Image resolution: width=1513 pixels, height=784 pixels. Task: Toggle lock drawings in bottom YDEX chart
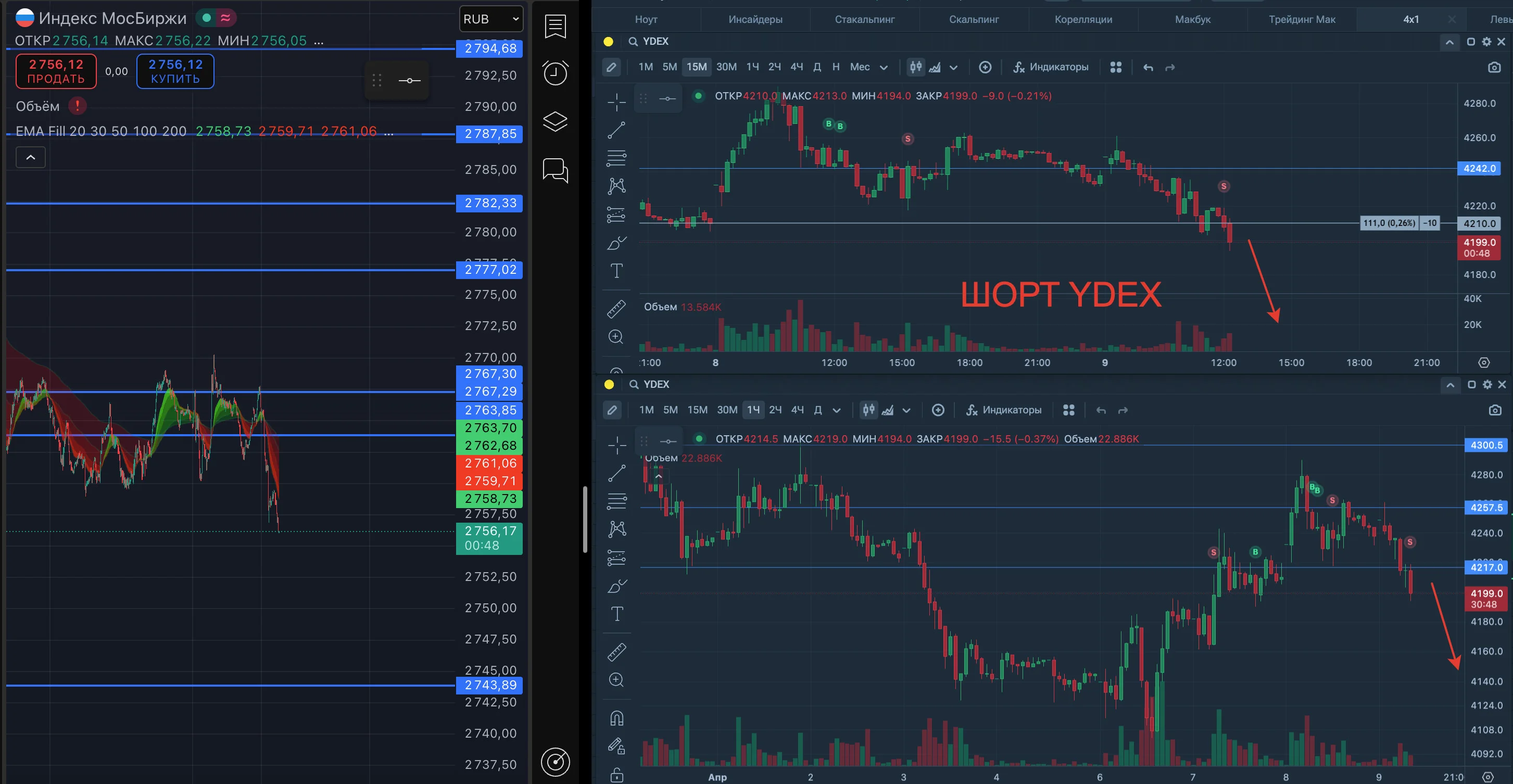pos(617,775)
